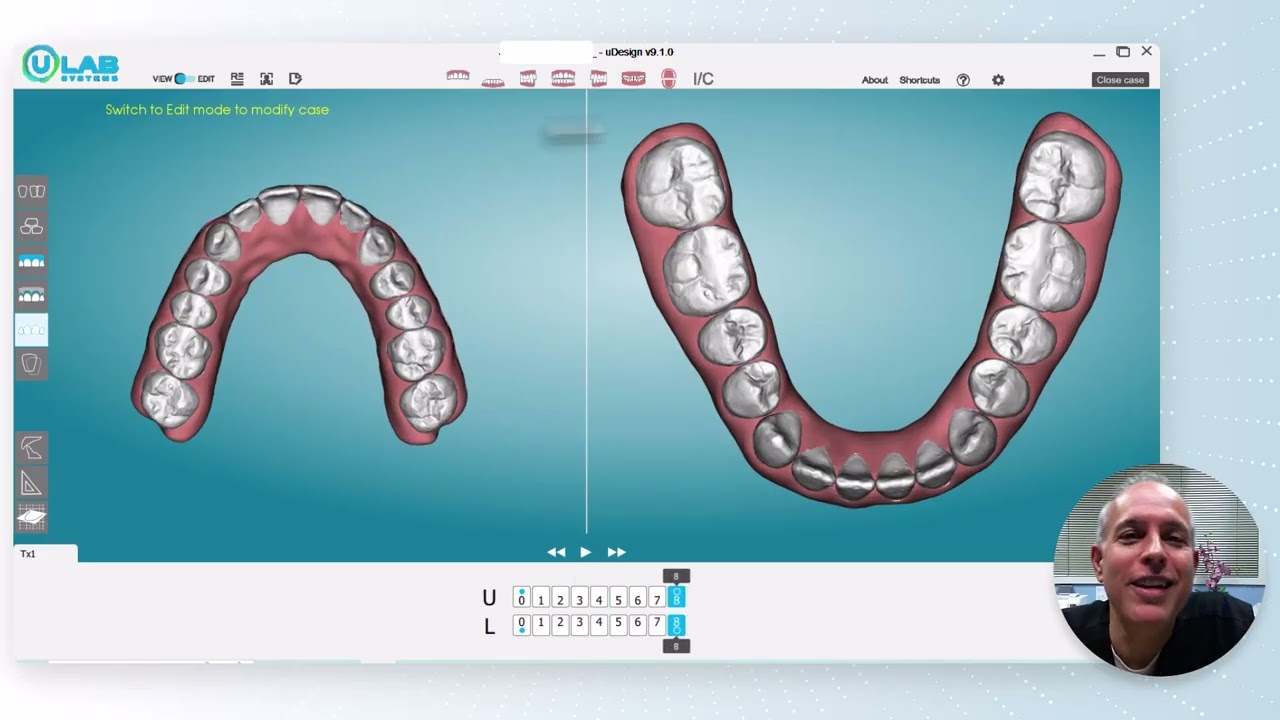Screen dimensions: 1280x720
Task: Click the profile face icon in left sidebar
Action: tap(31, 448)
